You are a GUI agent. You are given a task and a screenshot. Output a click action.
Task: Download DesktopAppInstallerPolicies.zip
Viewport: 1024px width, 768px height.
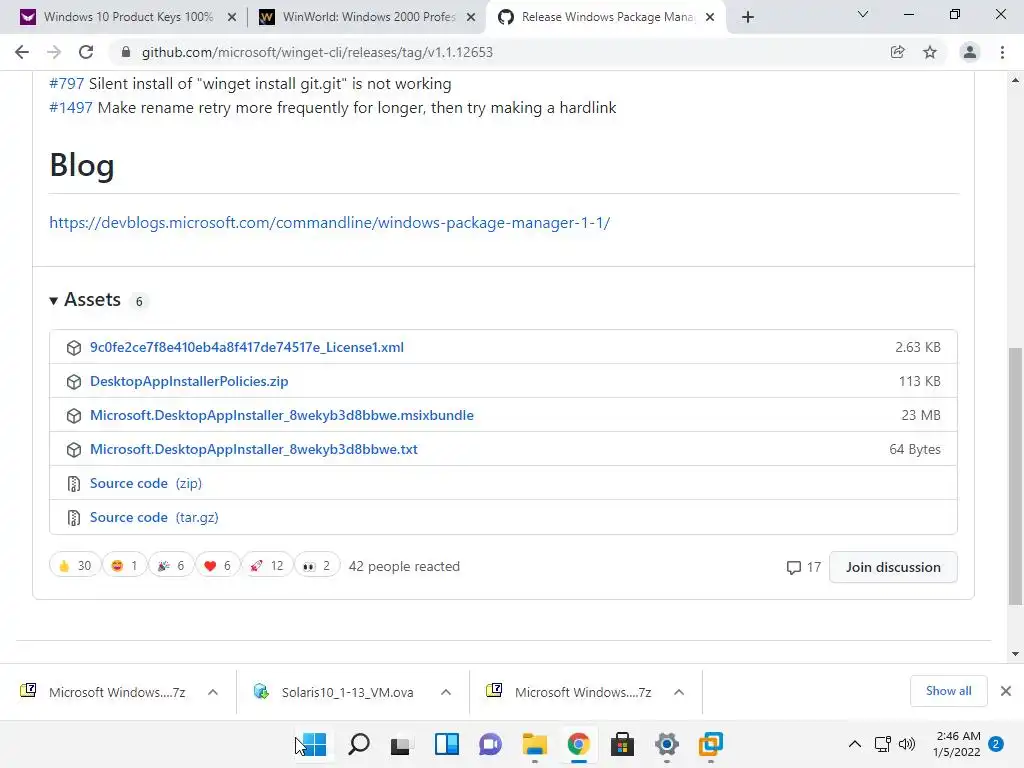click(189, 381)
